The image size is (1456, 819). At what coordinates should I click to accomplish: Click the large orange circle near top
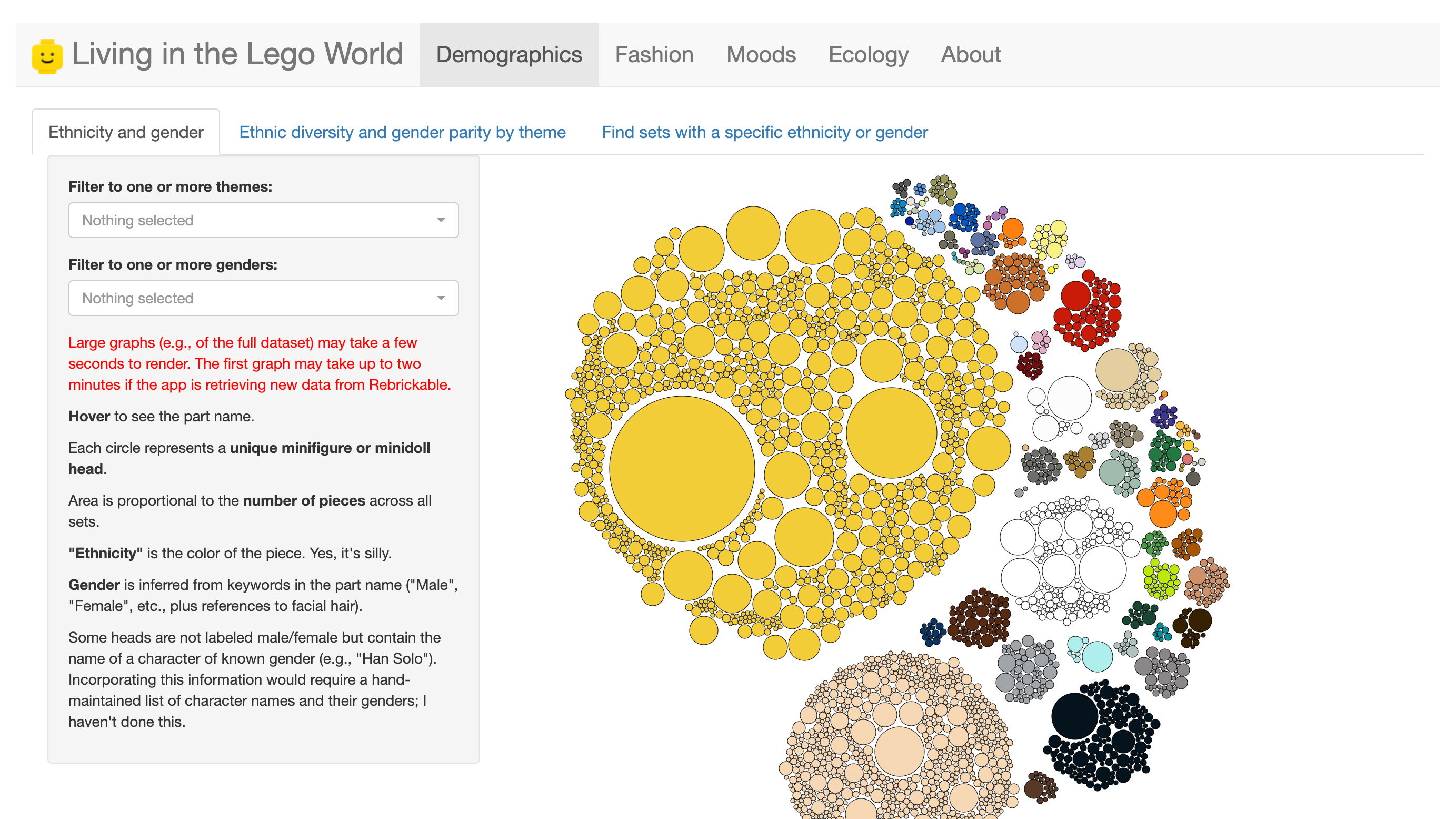pyautogui.click(x=1012, y=229)
